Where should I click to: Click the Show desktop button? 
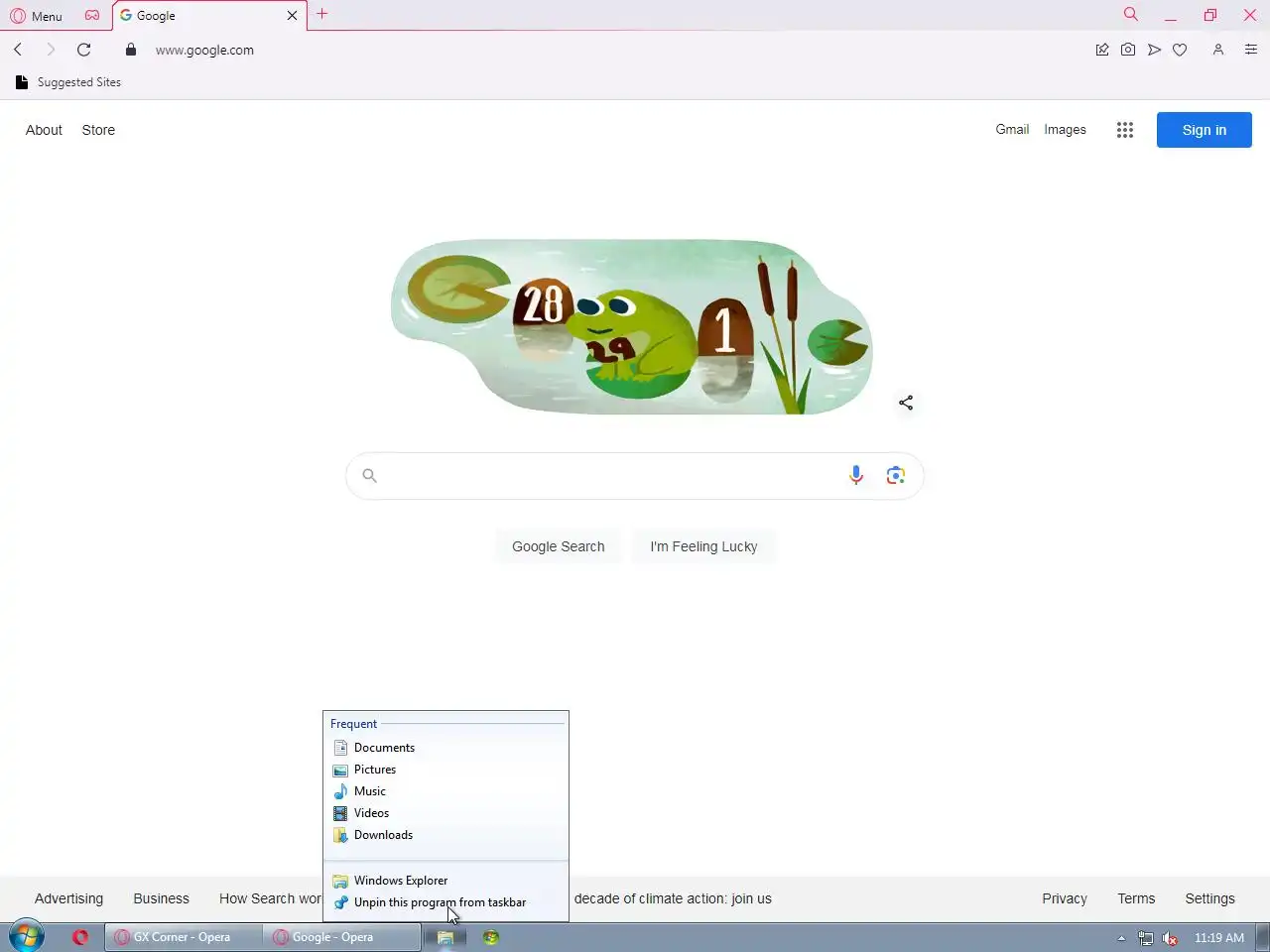point(1263,937)
